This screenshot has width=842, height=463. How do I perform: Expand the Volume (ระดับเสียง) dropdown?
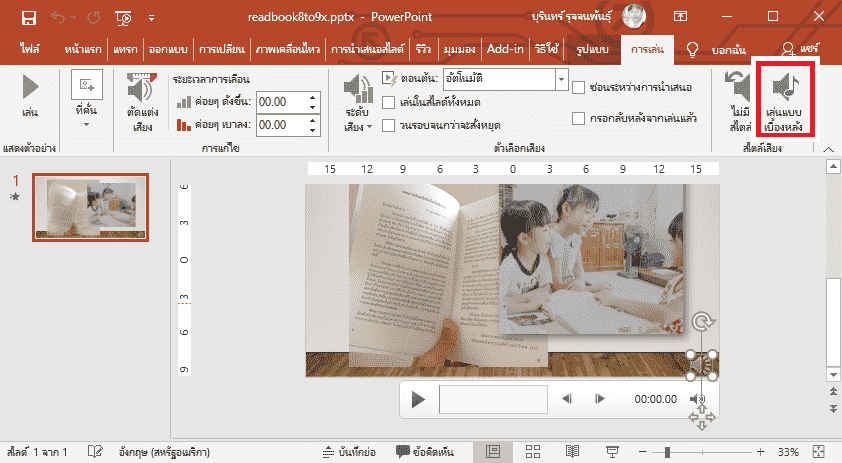(x=357, y=105)
